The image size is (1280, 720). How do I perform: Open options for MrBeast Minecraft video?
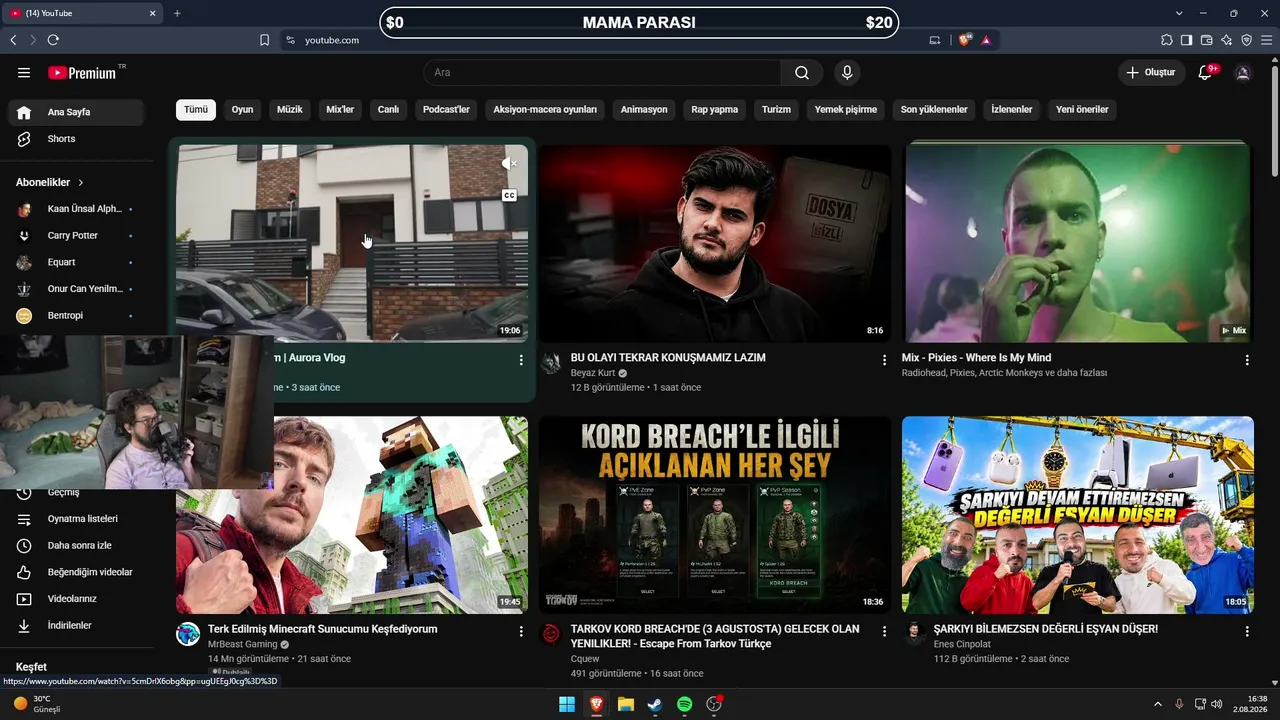click(x=521, y=632)
